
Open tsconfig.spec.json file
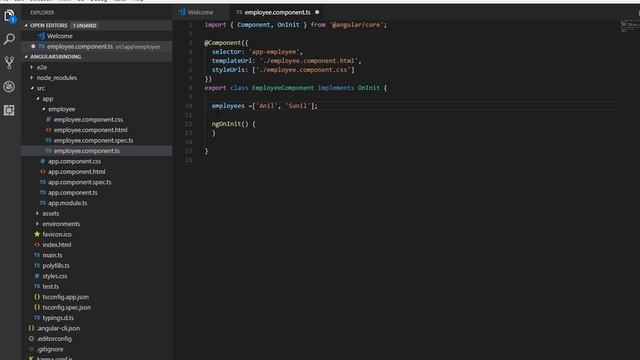tap(97, 308)
